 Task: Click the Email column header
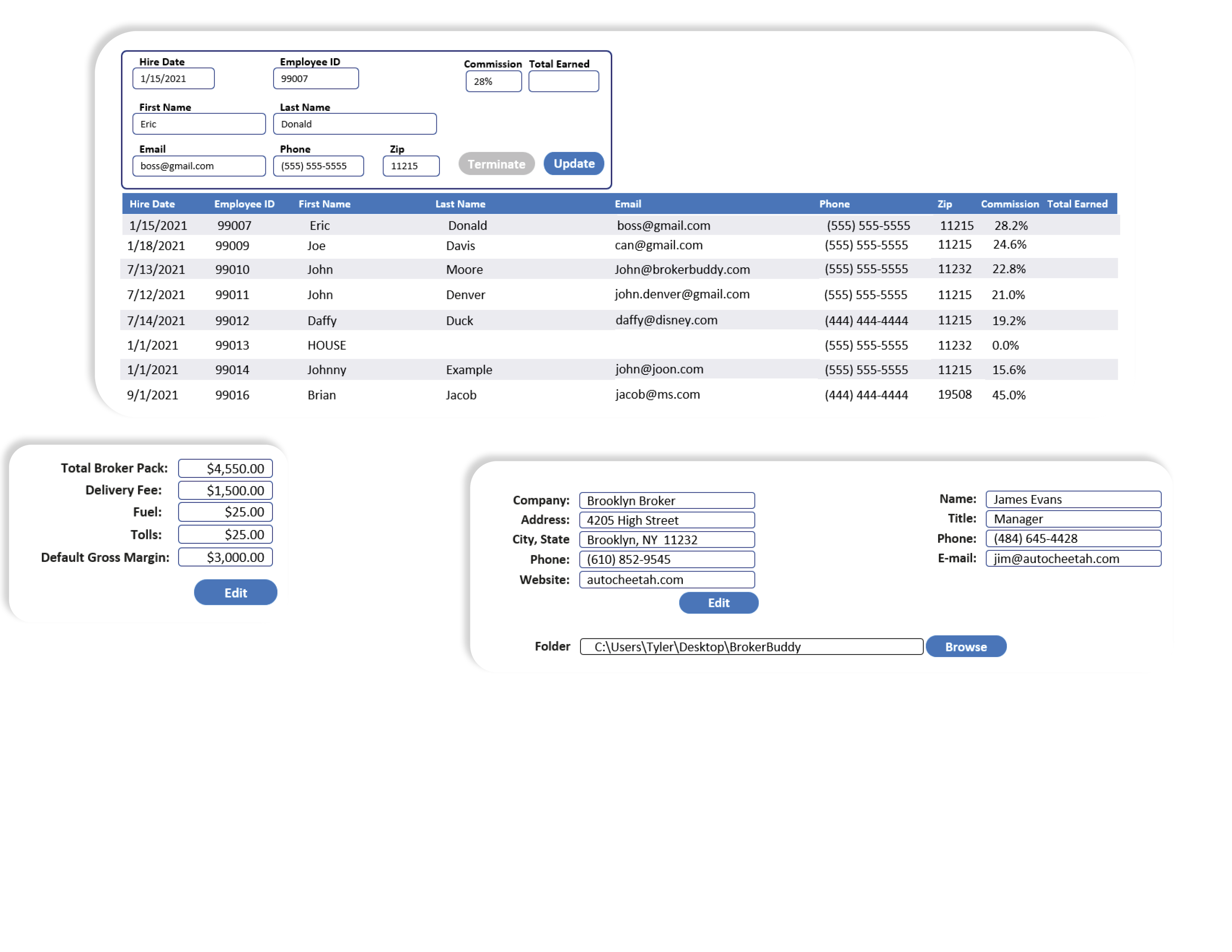pyautogui.click(x=628, y=204)
